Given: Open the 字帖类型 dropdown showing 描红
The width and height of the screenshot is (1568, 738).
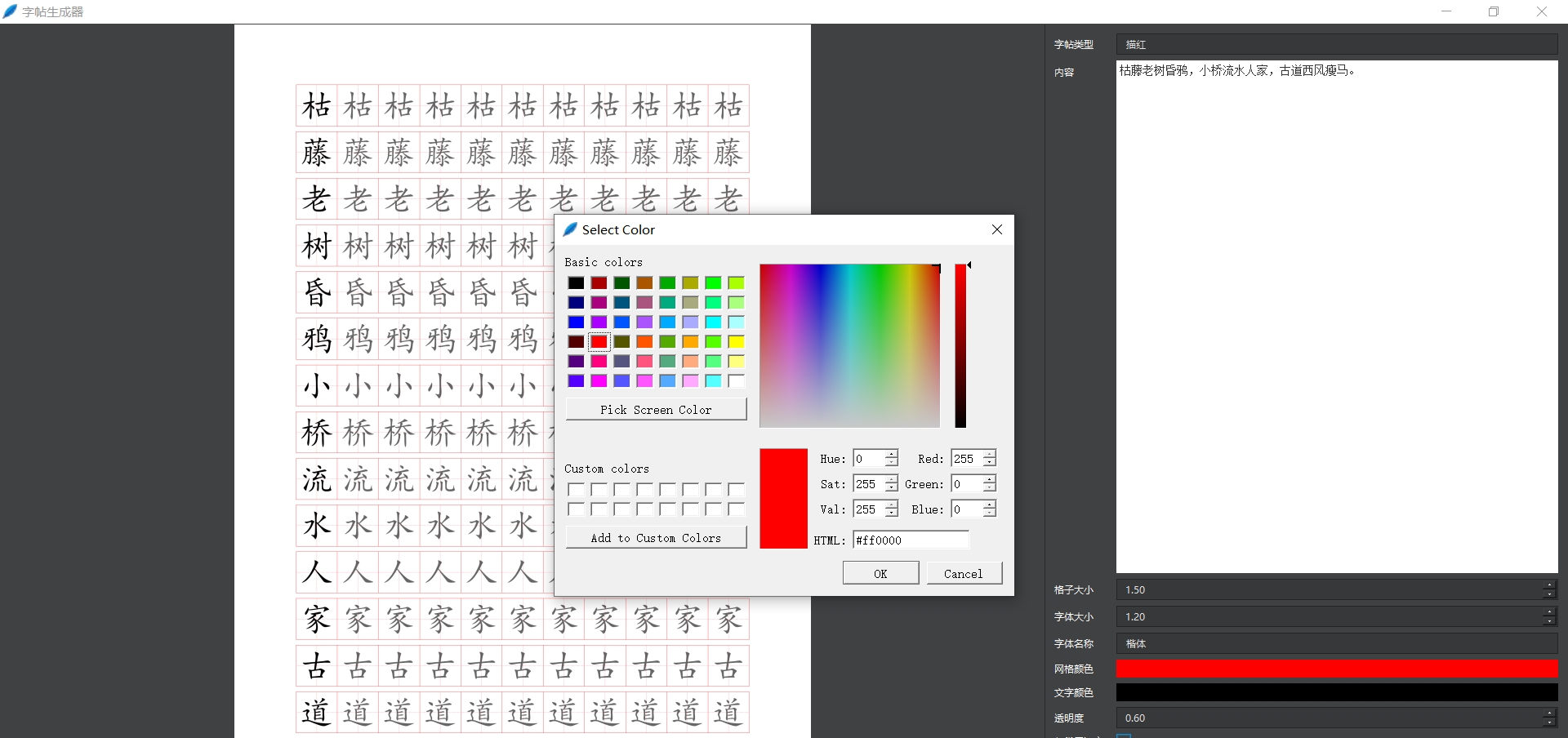Looking at the screenshot, I should pyautogui.click(x=1336, y=45).
